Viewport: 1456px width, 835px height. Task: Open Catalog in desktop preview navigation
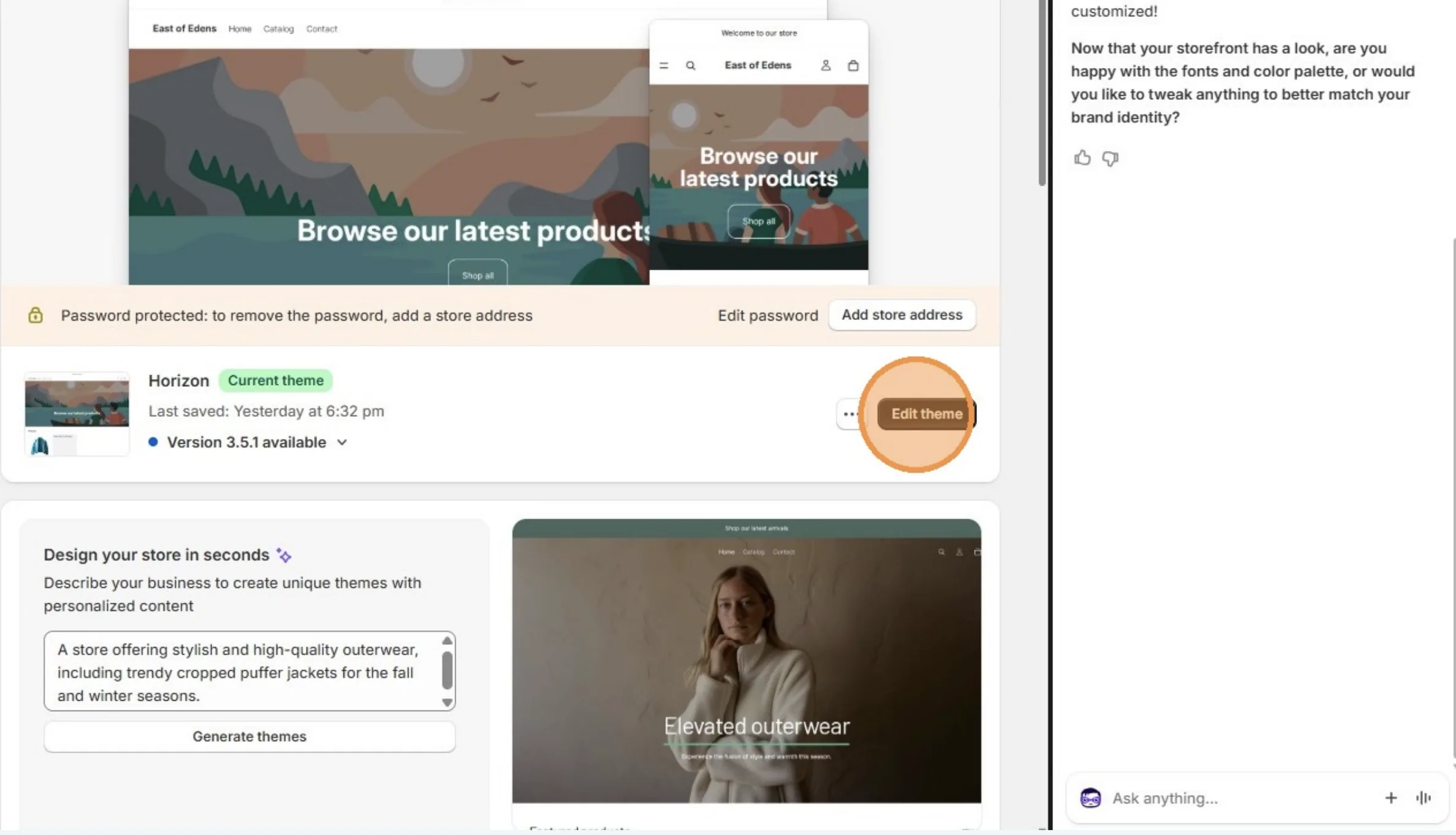[x=278, y=29]
